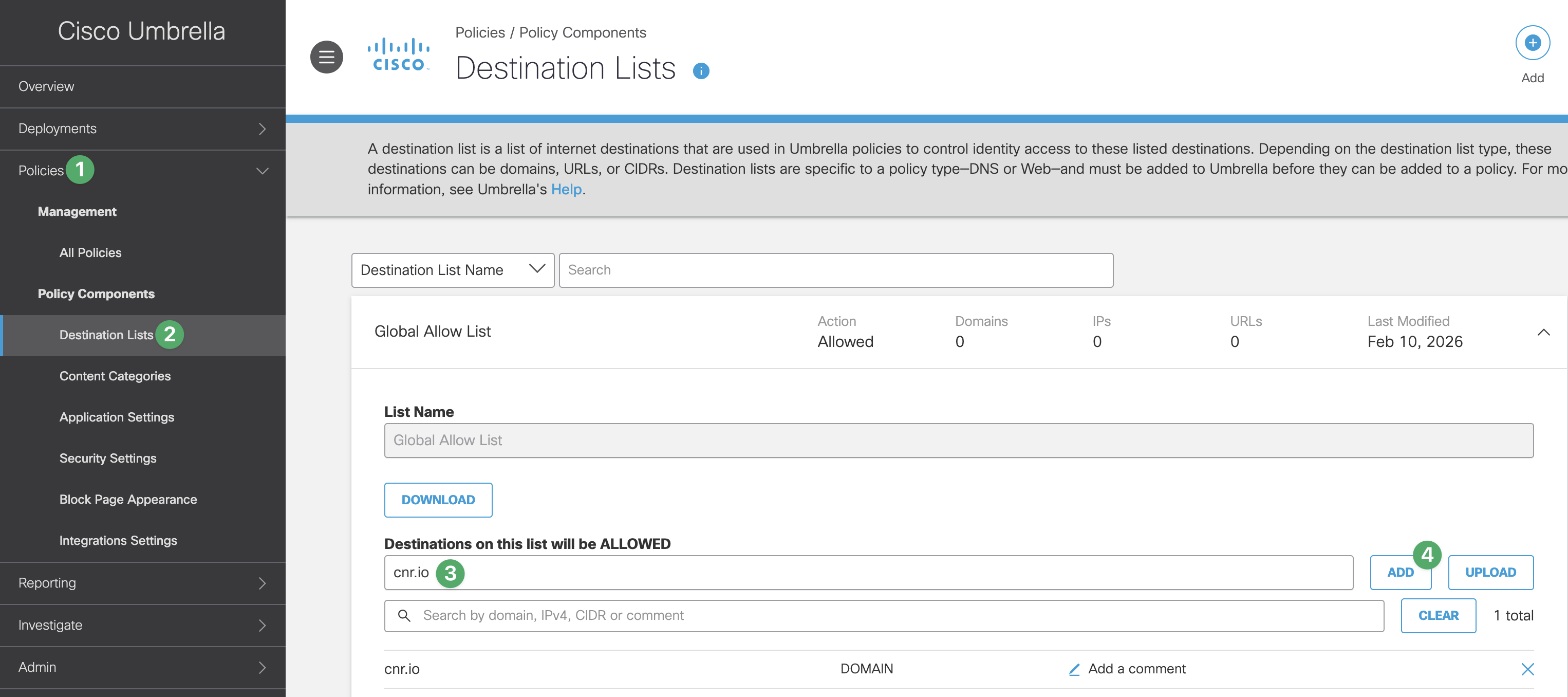The image size is (1568, 697).
Task: Open the Help link in description
Action: click(x=566, y=189)
